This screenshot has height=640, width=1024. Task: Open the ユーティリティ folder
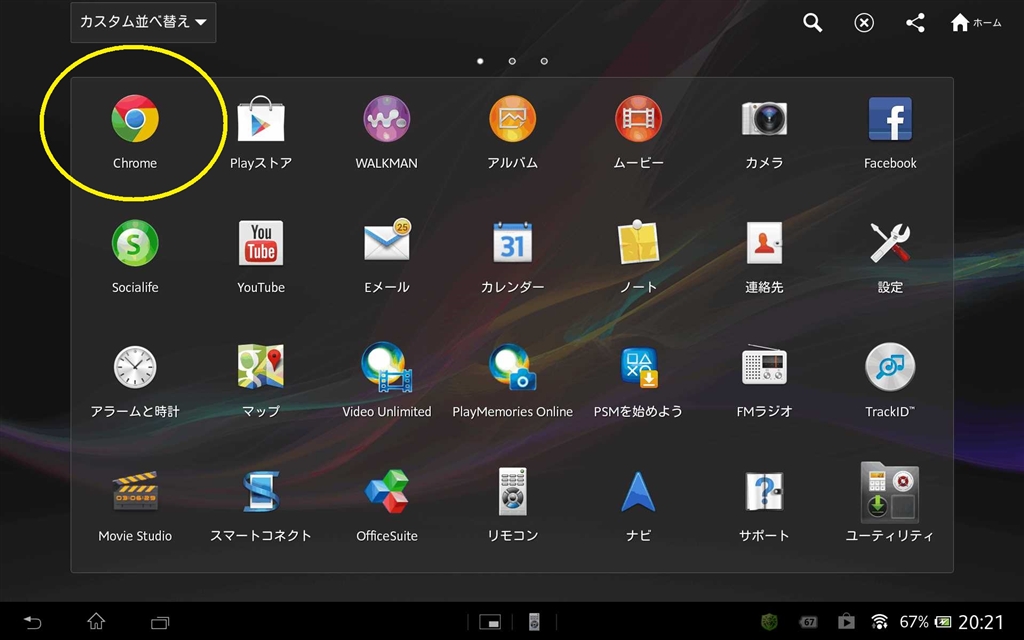890,492
